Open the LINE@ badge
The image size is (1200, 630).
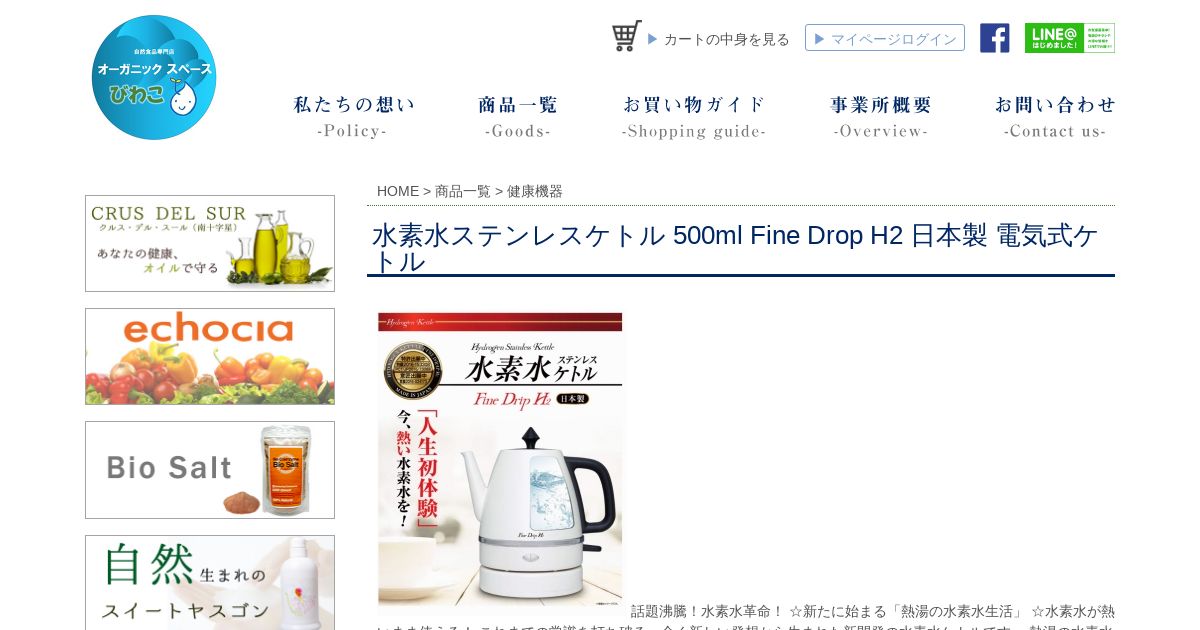pos(1069,38)
